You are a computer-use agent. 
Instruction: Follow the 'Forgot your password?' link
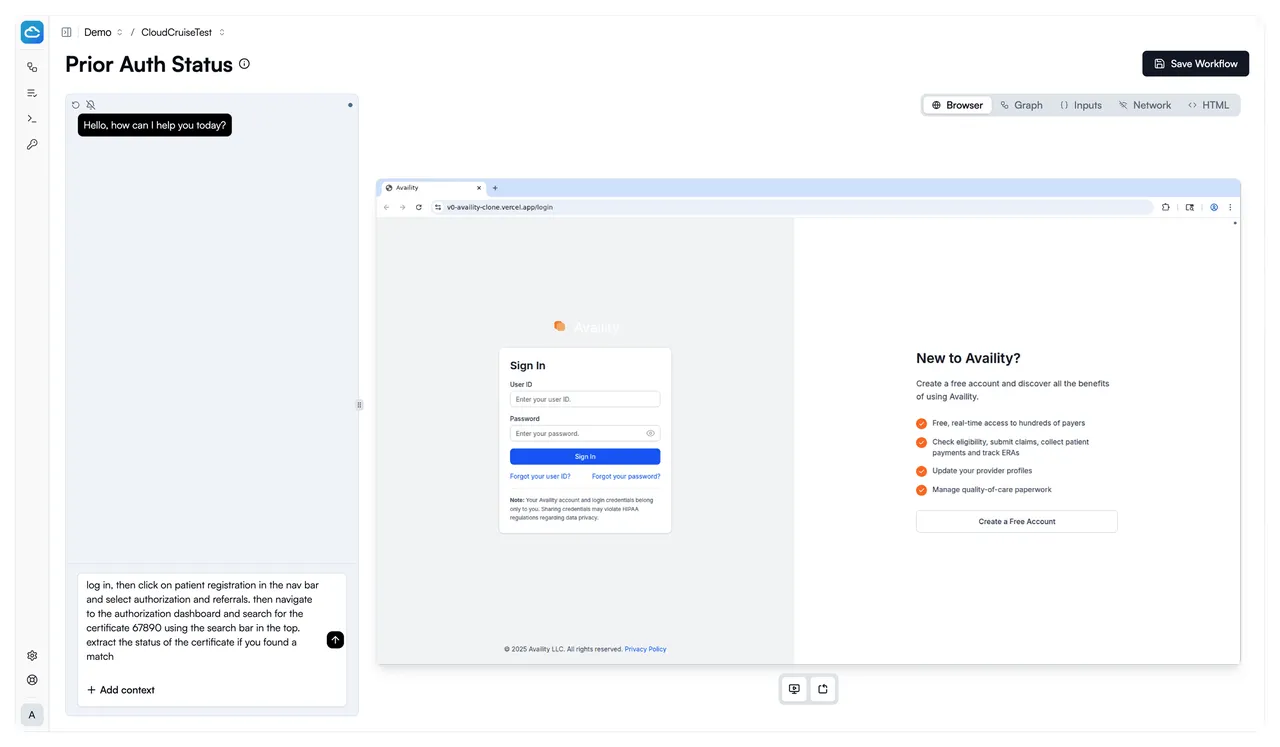[626, 477]
